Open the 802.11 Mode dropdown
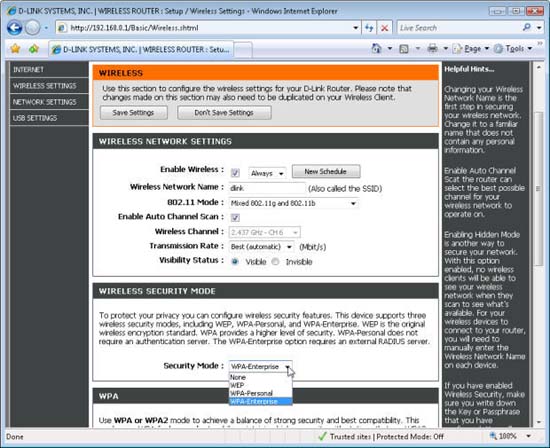This screenshot has width=550, height=448. (x=294, y=203)
